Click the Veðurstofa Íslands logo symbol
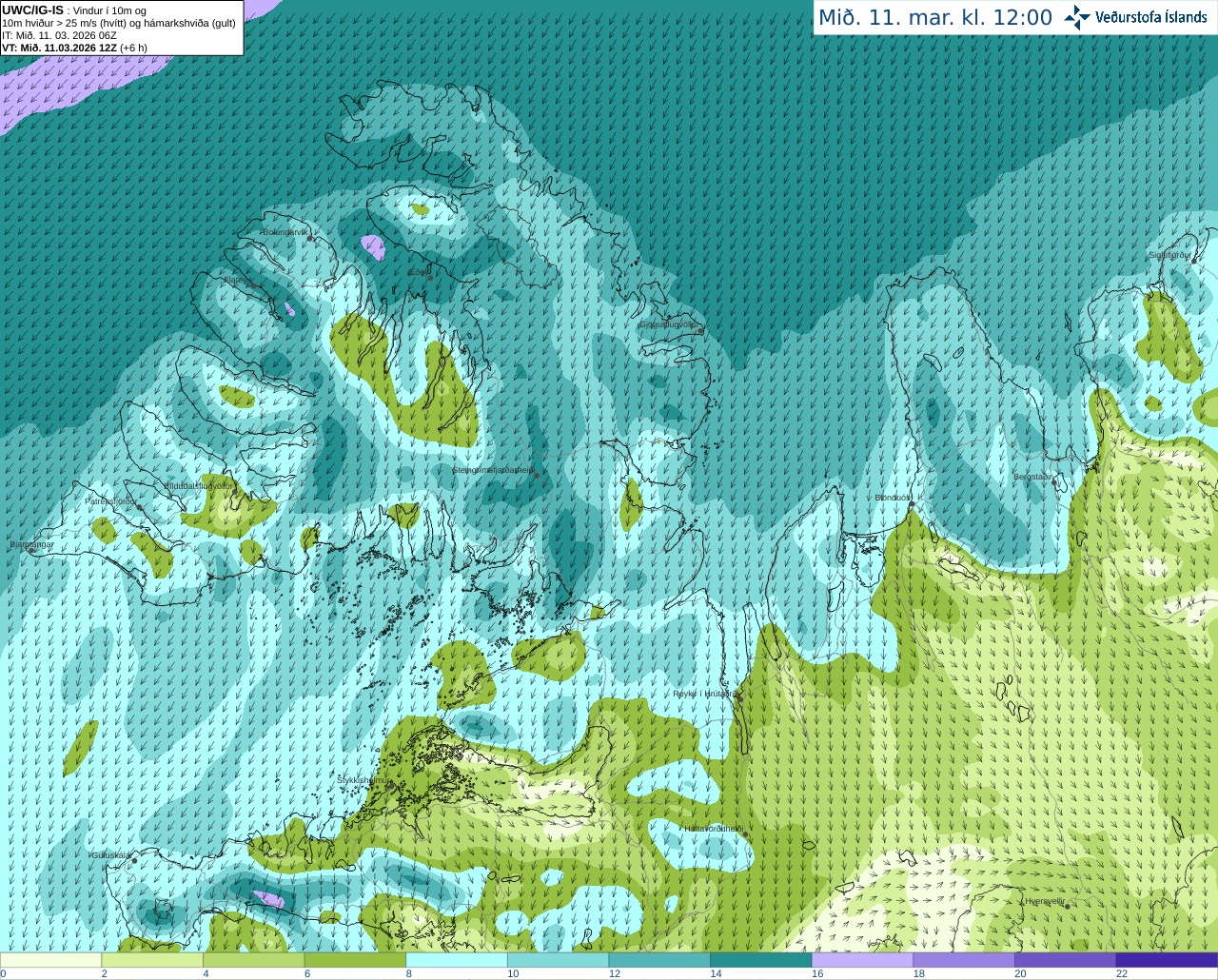Image resolution: width=1218 pixels, height=980 pixels. pos(1076,17)
